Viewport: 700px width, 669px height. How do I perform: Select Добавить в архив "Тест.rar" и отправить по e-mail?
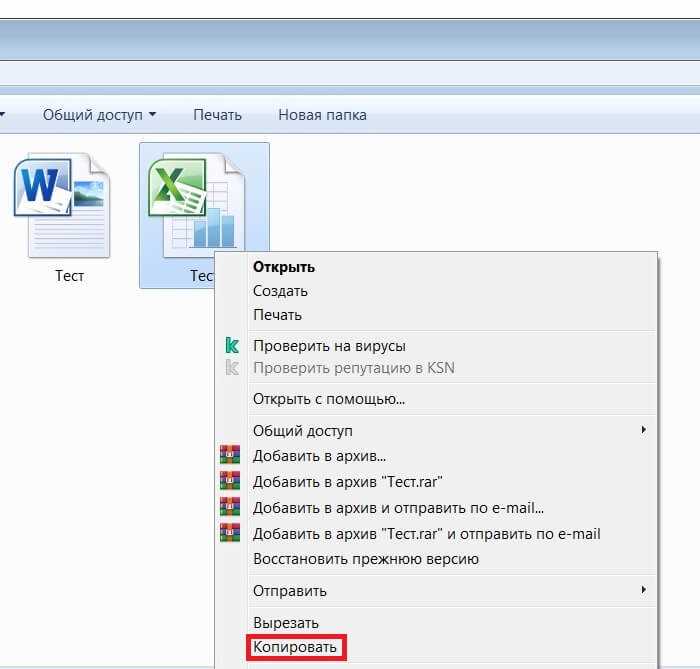coord(427,534)
